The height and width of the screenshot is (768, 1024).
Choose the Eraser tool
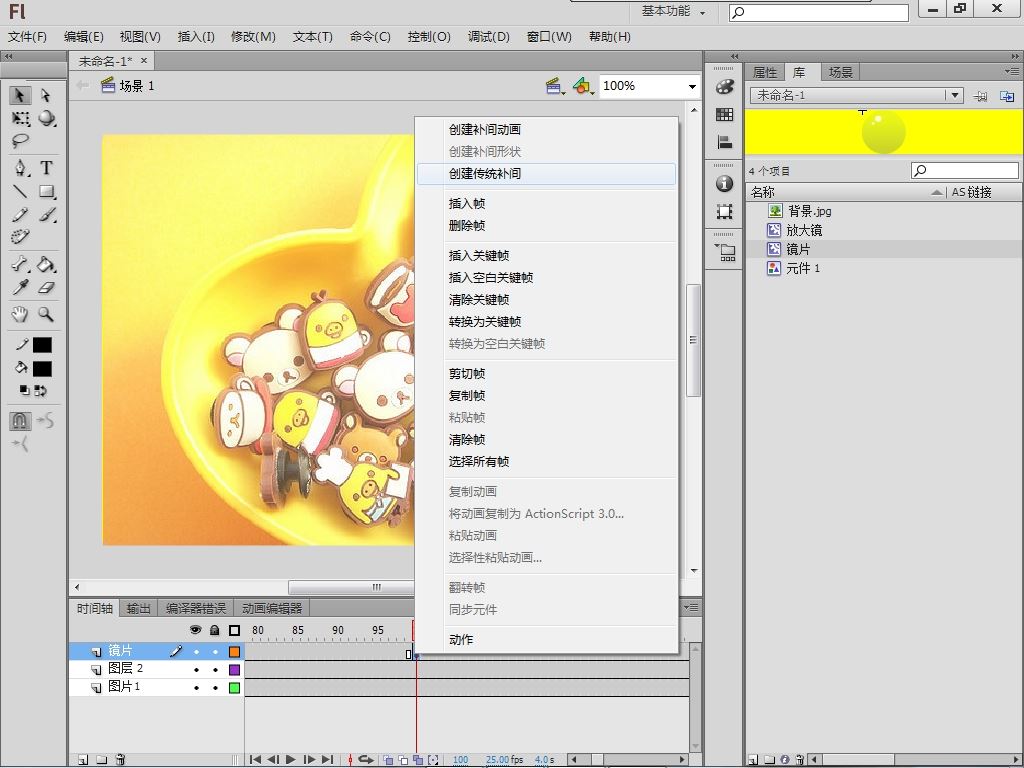(46, 287)
